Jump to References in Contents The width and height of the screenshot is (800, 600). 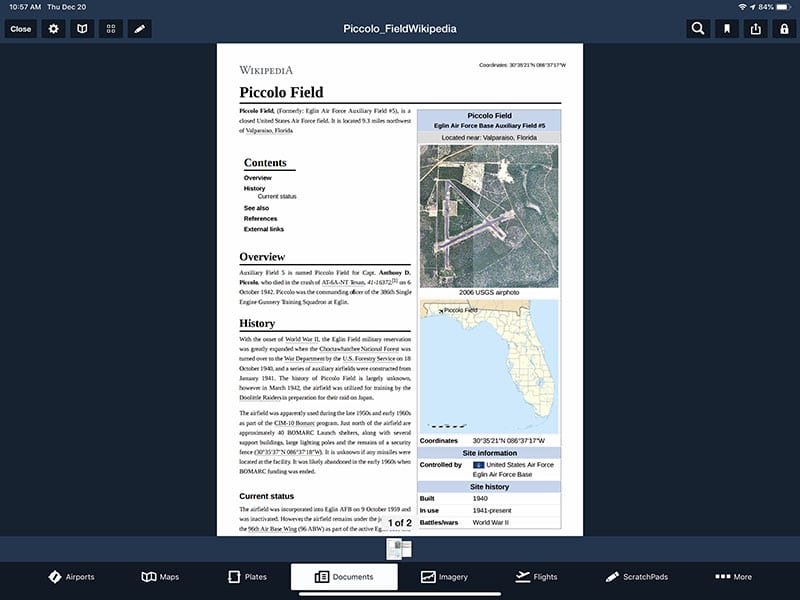[260, 218]
